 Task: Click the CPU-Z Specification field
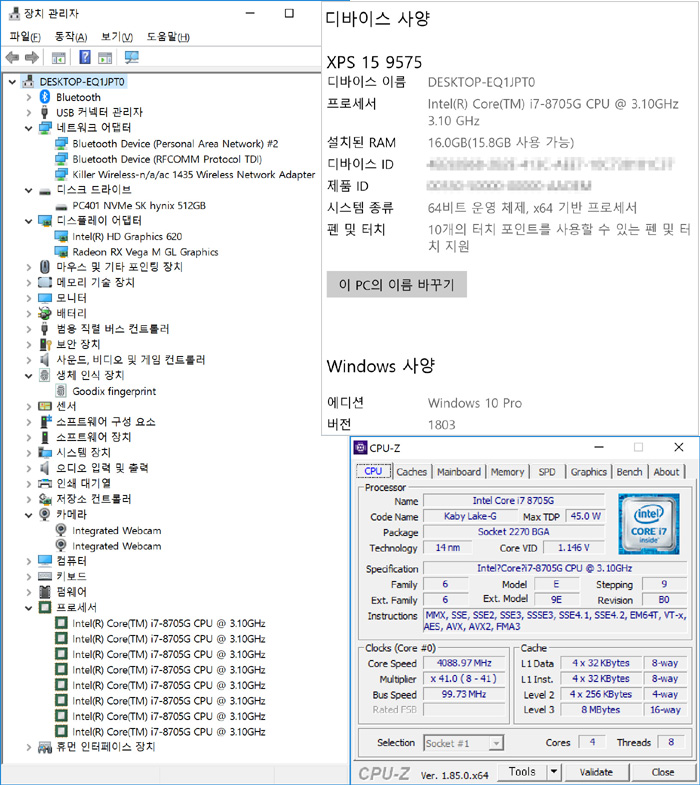554,568
